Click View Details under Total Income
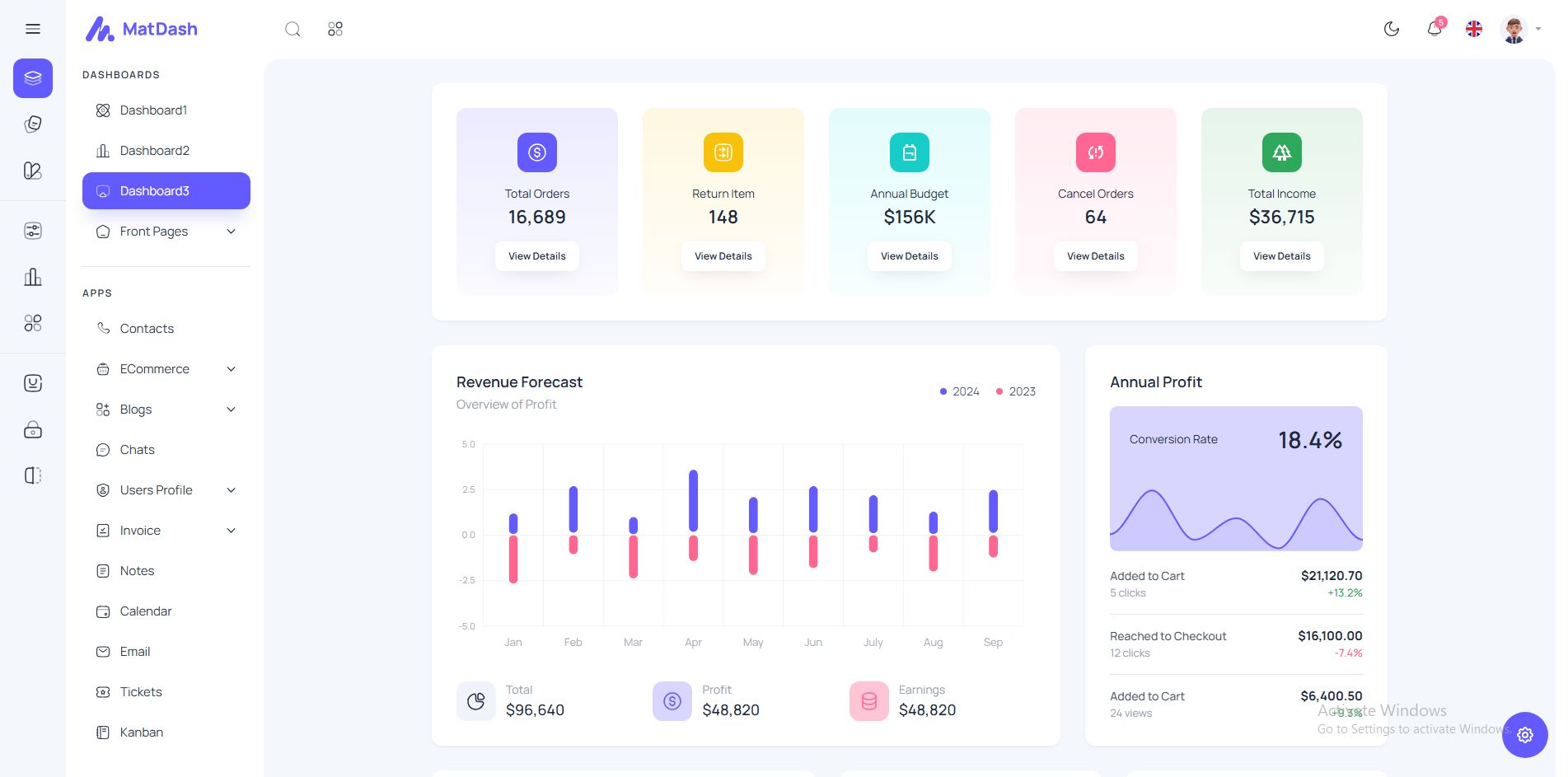This screenshot has width=1568, height=777. pyautogui.click(x=1282, y=256)
